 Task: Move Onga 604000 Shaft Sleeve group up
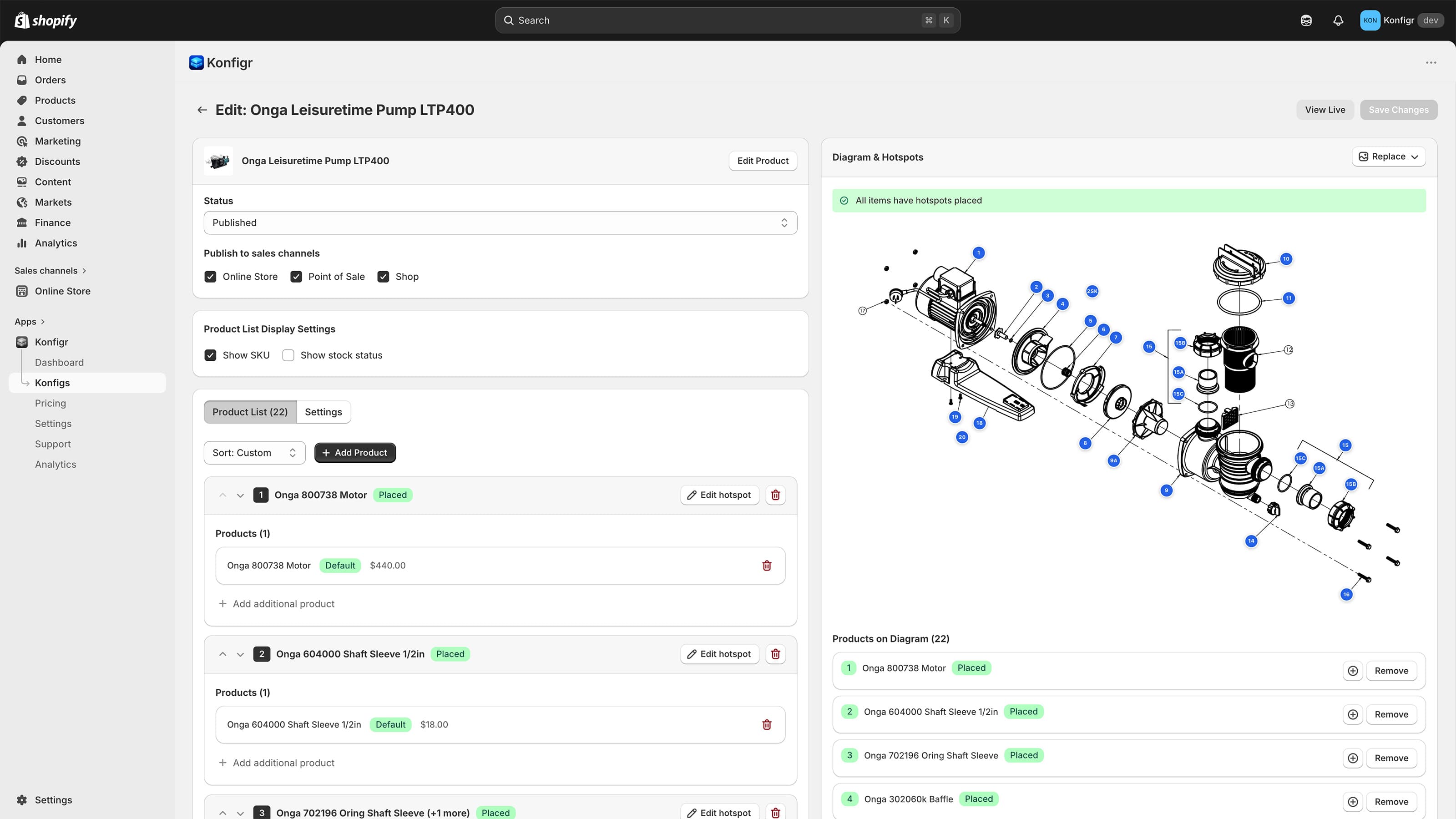point(222,654)
